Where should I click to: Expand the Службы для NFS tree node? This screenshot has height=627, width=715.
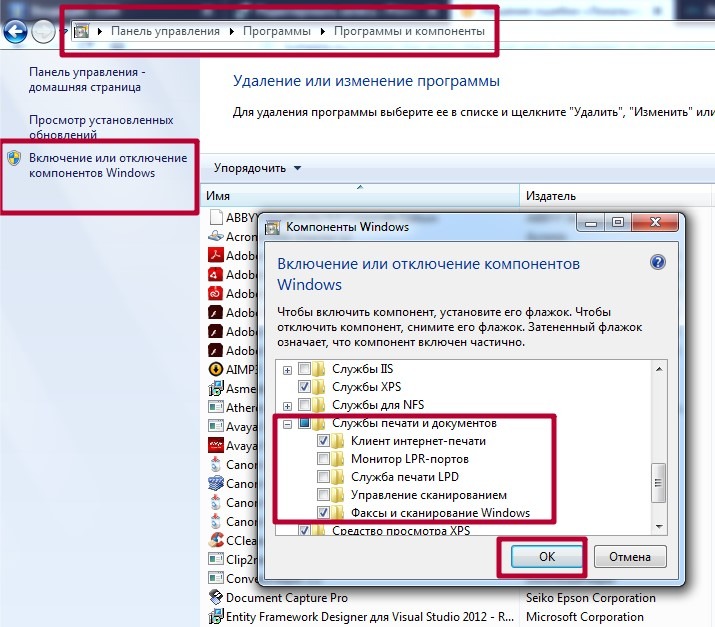click(287, 406)
